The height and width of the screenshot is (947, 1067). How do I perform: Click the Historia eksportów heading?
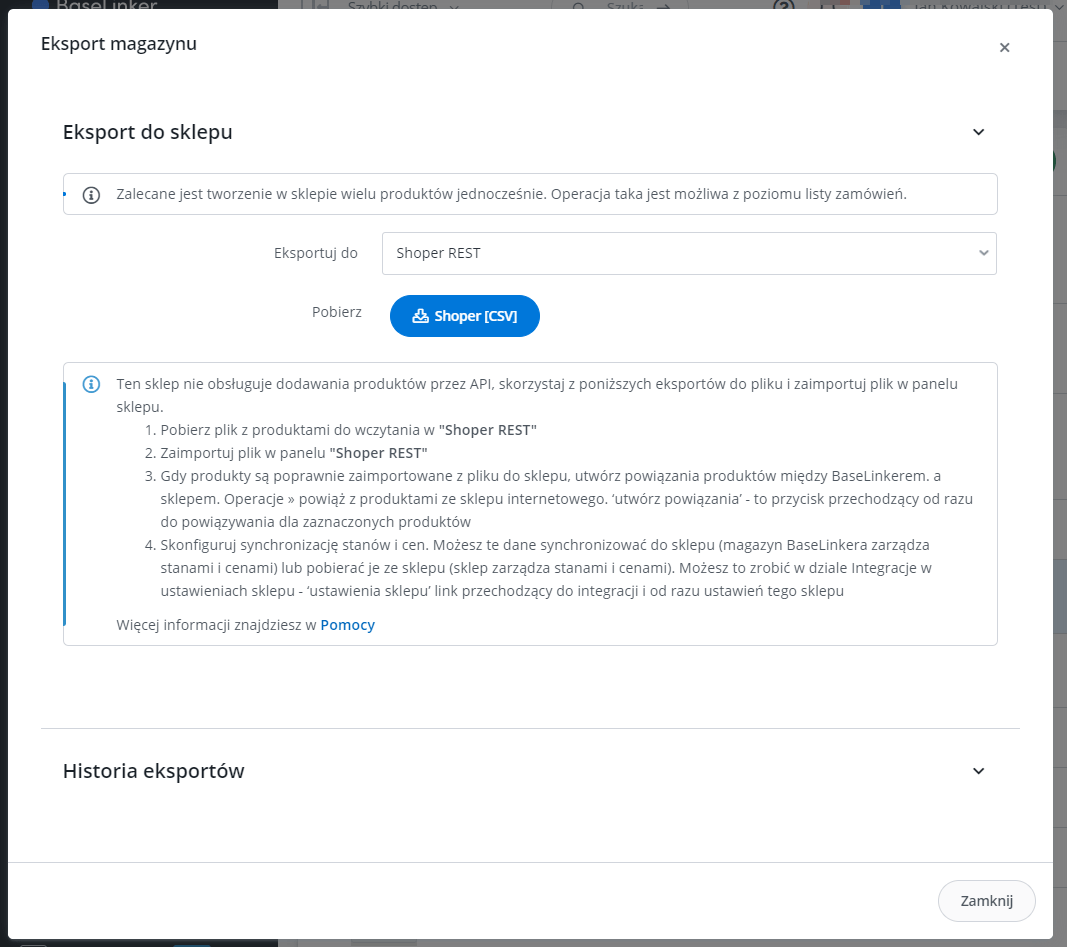[x=154, y=771]
